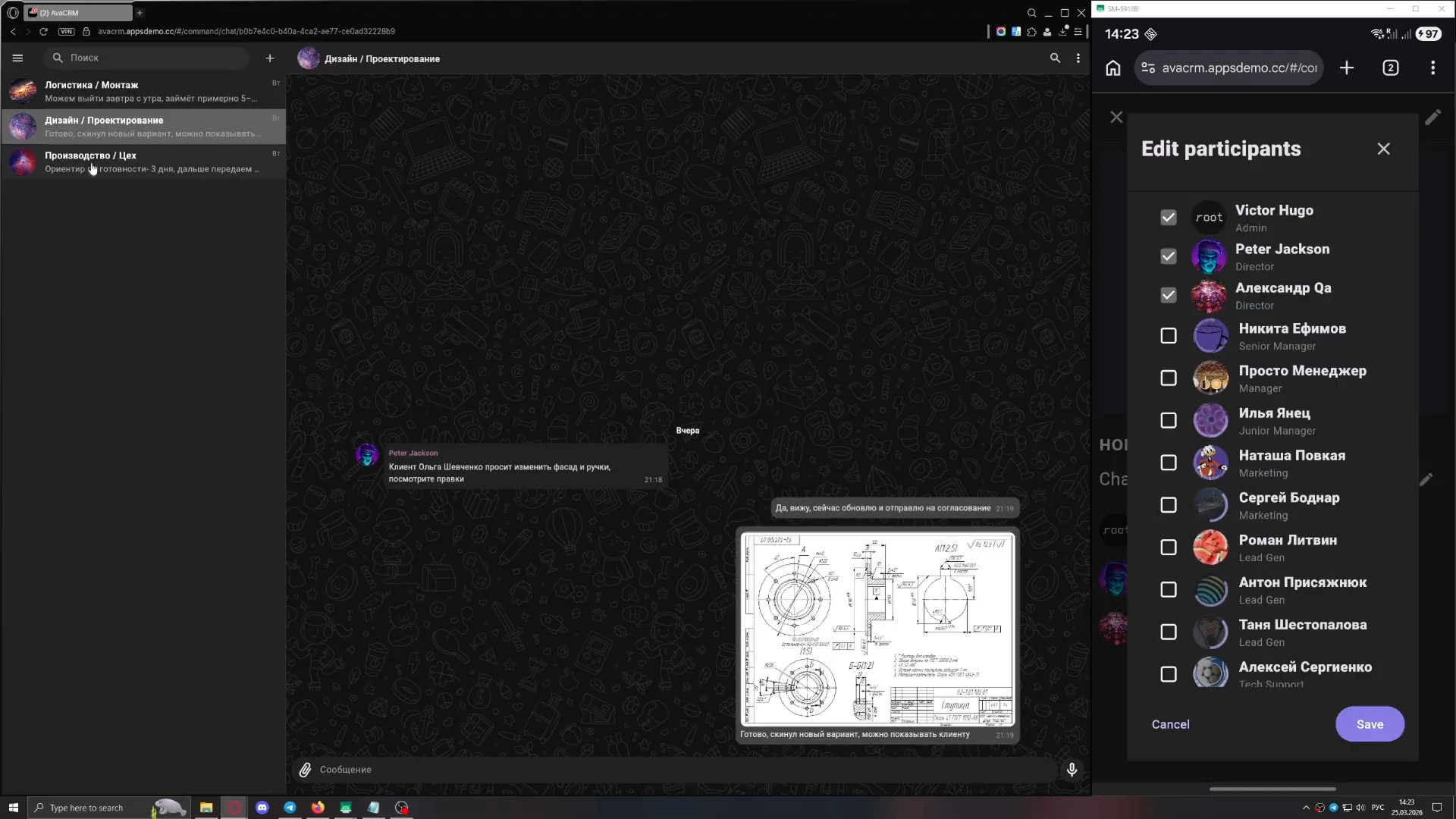Image resolution: width=1456 pixels, height=819 pixels.
Task: Close the Edit participants dialog
Action: (1384, 149)
